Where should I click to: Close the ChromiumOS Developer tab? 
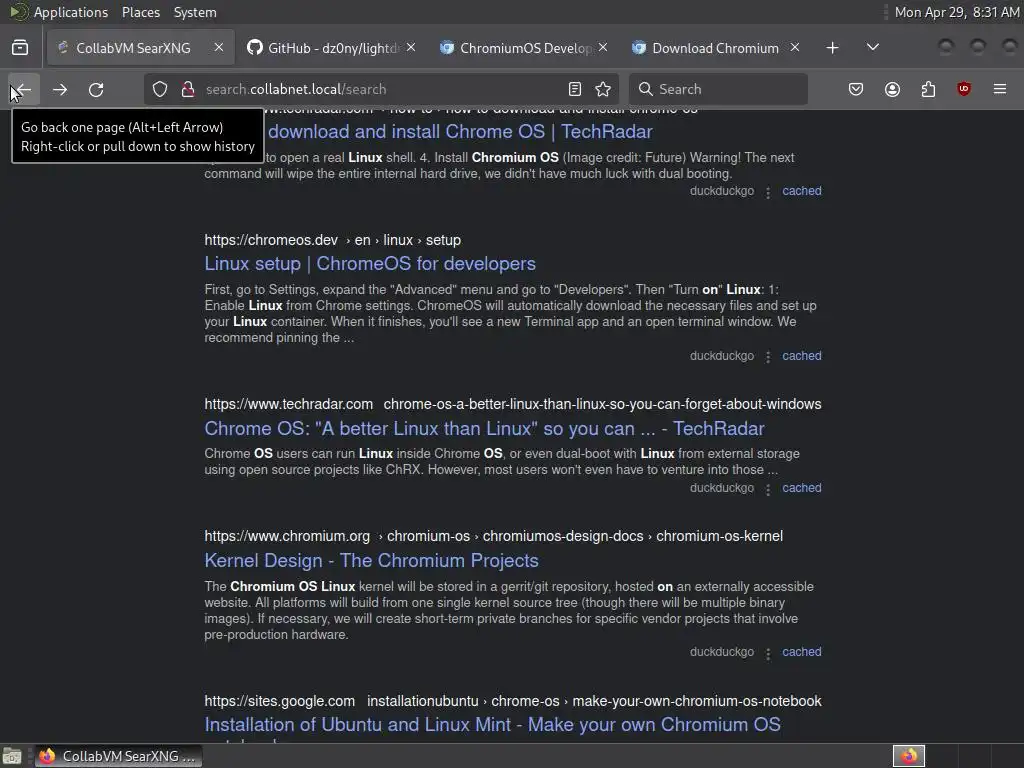(603, 48)
